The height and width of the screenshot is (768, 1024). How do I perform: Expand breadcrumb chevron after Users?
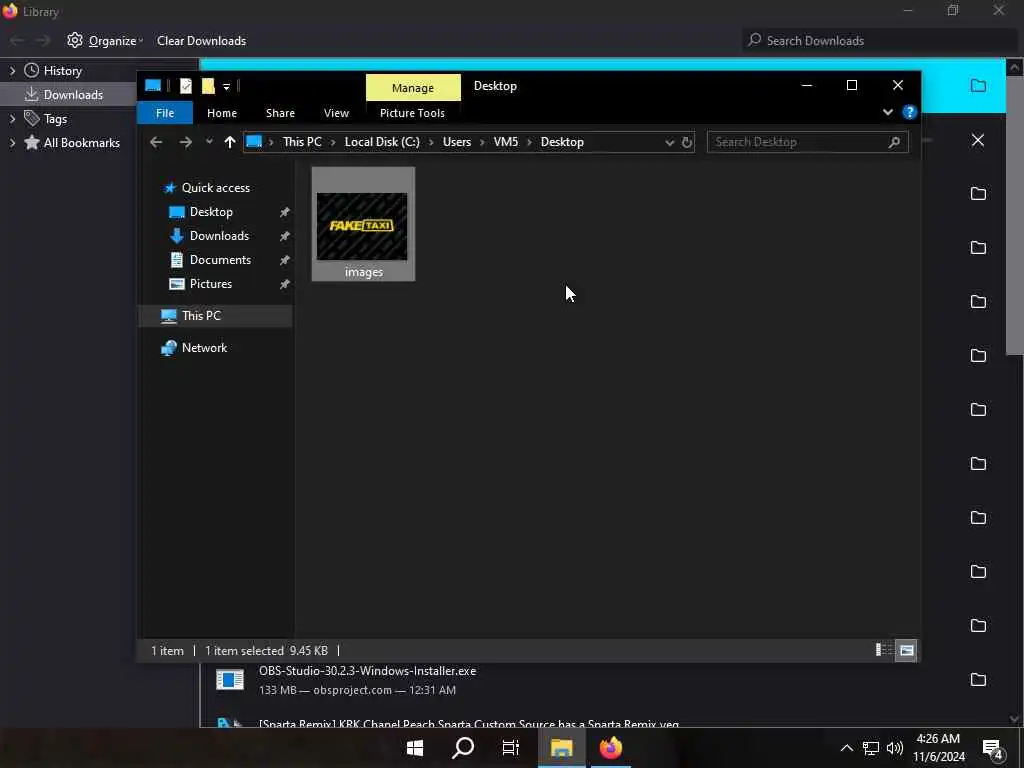483,142
